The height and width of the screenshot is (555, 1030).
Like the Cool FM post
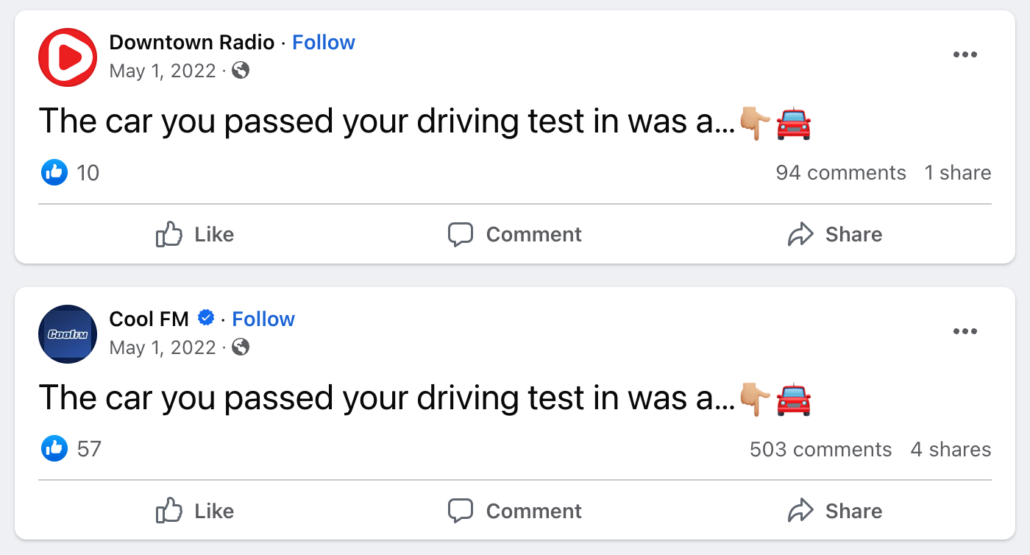pos(195,511)
